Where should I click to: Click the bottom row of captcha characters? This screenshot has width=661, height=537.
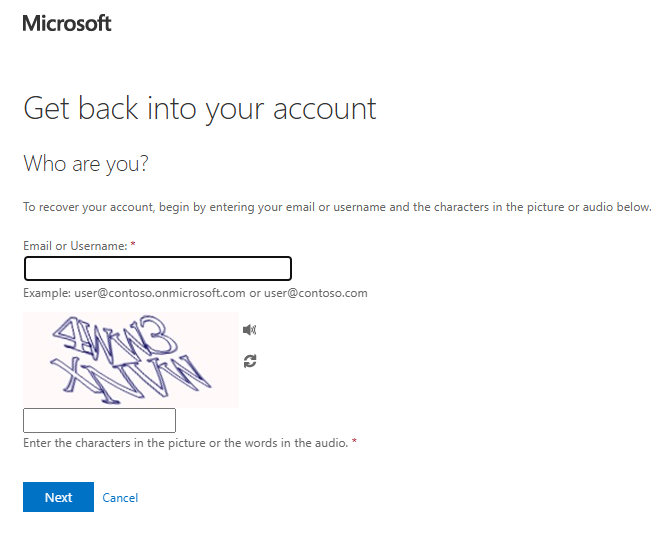(x=131, y=379)
